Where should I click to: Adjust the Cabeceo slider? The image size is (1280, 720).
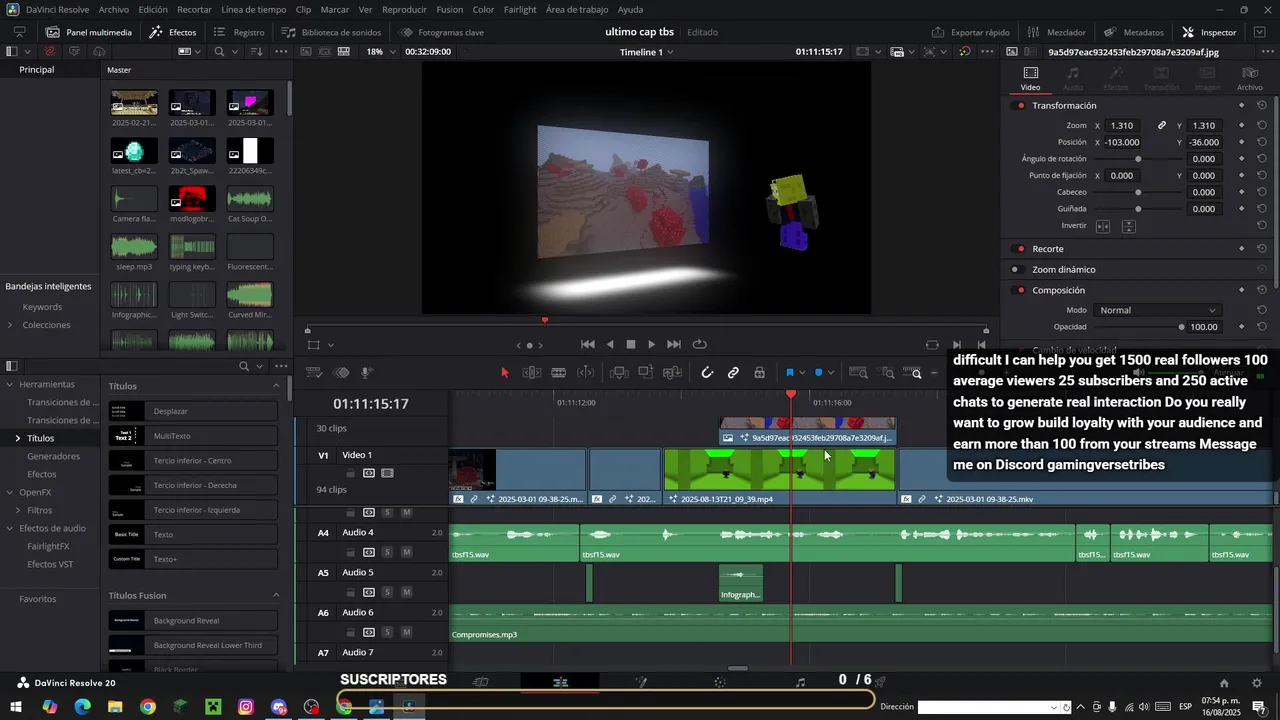coord(1138,192)
